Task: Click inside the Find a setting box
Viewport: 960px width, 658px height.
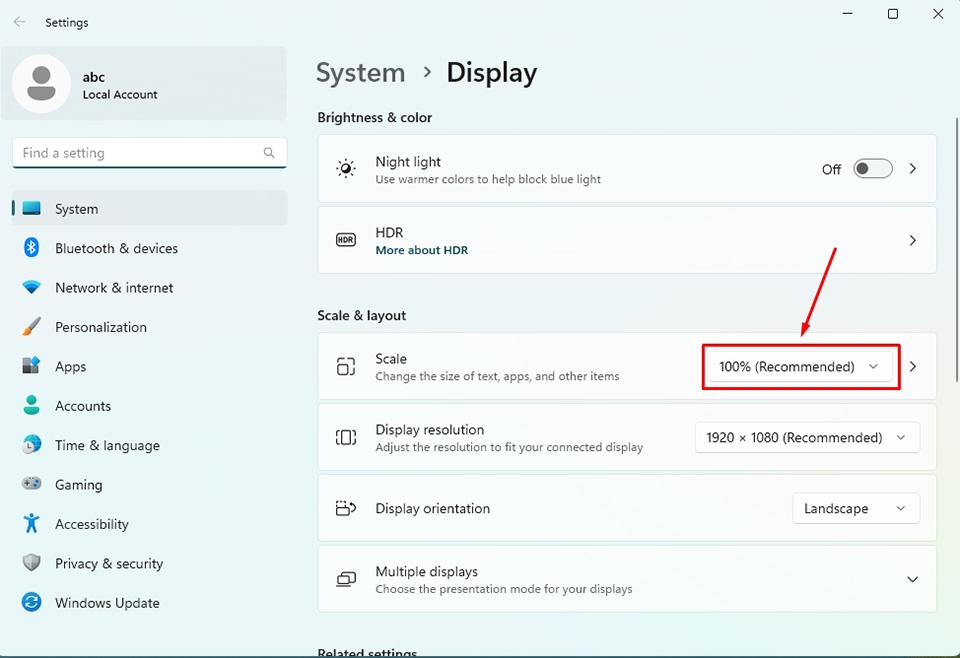Action: coord(140,152)
